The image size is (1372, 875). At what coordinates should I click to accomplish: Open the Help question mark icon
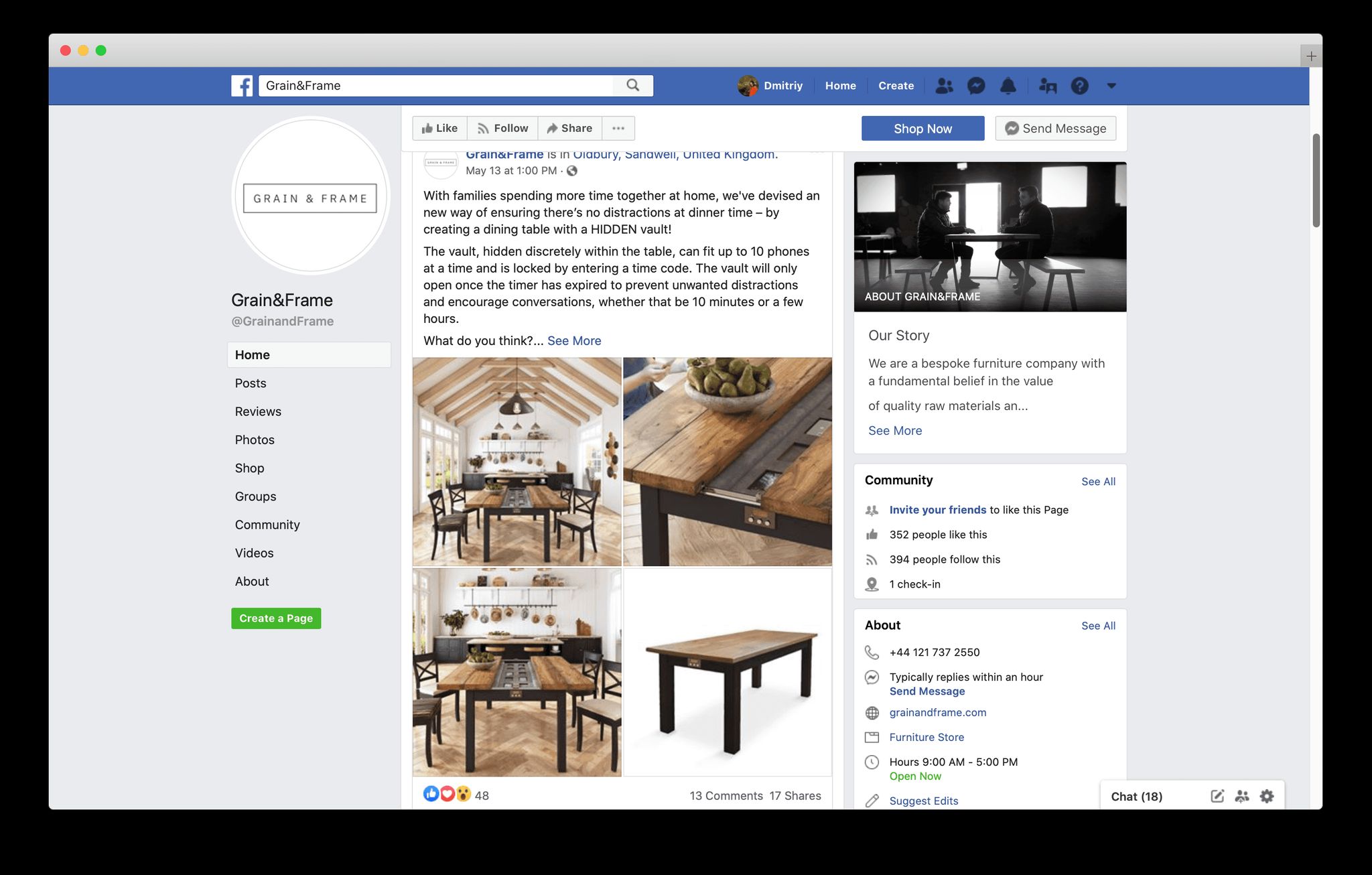coord(1079,86)
